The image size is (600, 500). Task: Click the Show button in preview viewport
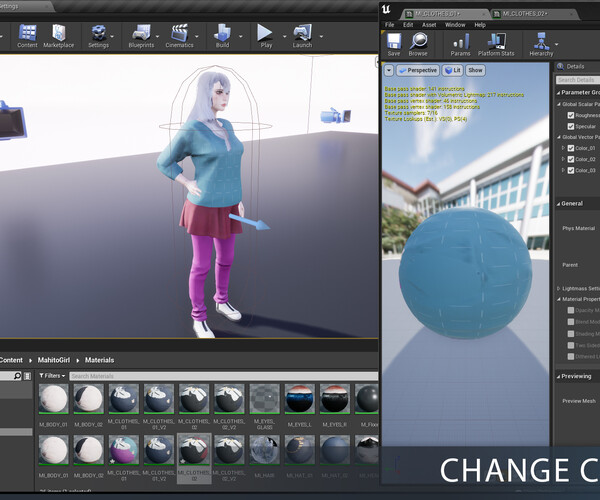pos(475,70)
